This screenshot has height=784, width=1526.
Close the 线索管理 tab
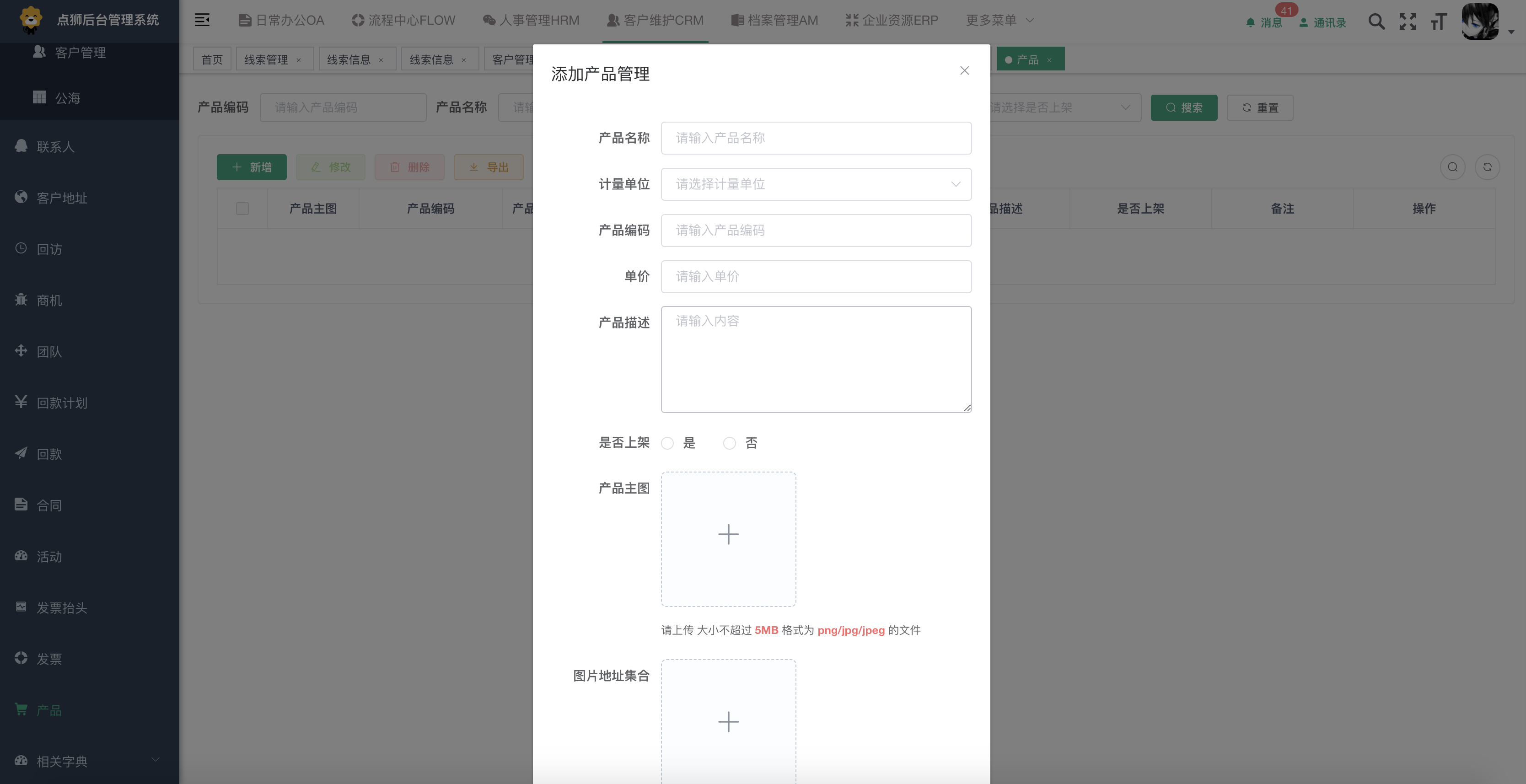click(299, 60)
